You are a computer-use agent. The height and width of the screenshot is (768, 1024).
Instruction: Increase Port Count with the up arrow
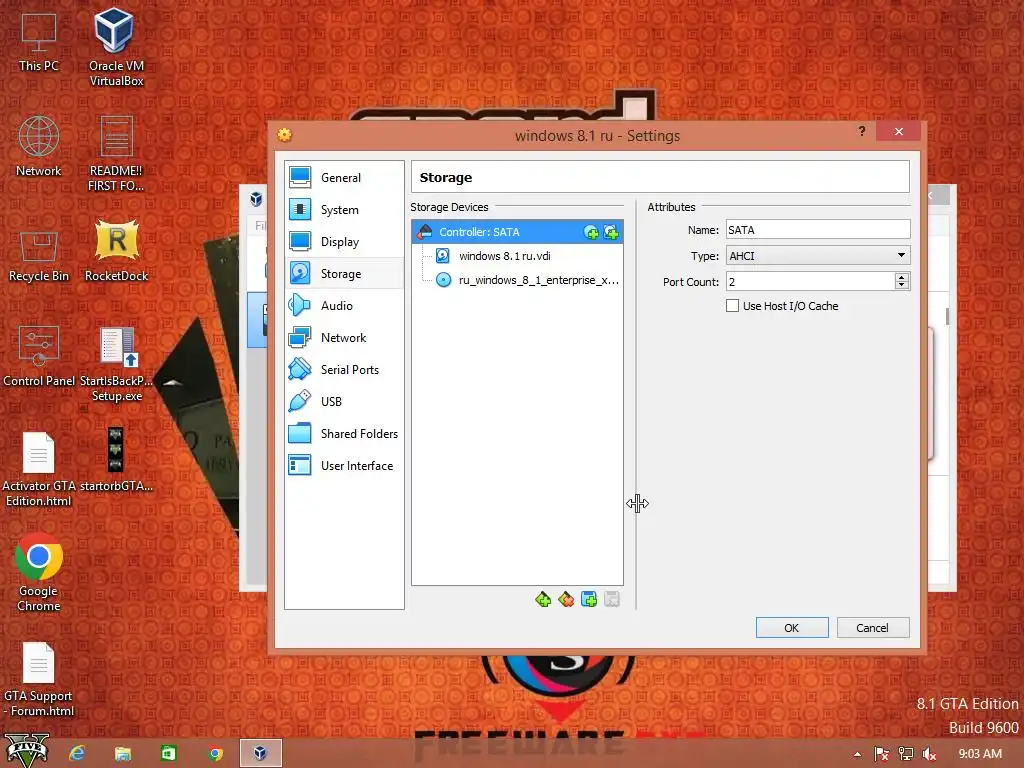point(902,277)
